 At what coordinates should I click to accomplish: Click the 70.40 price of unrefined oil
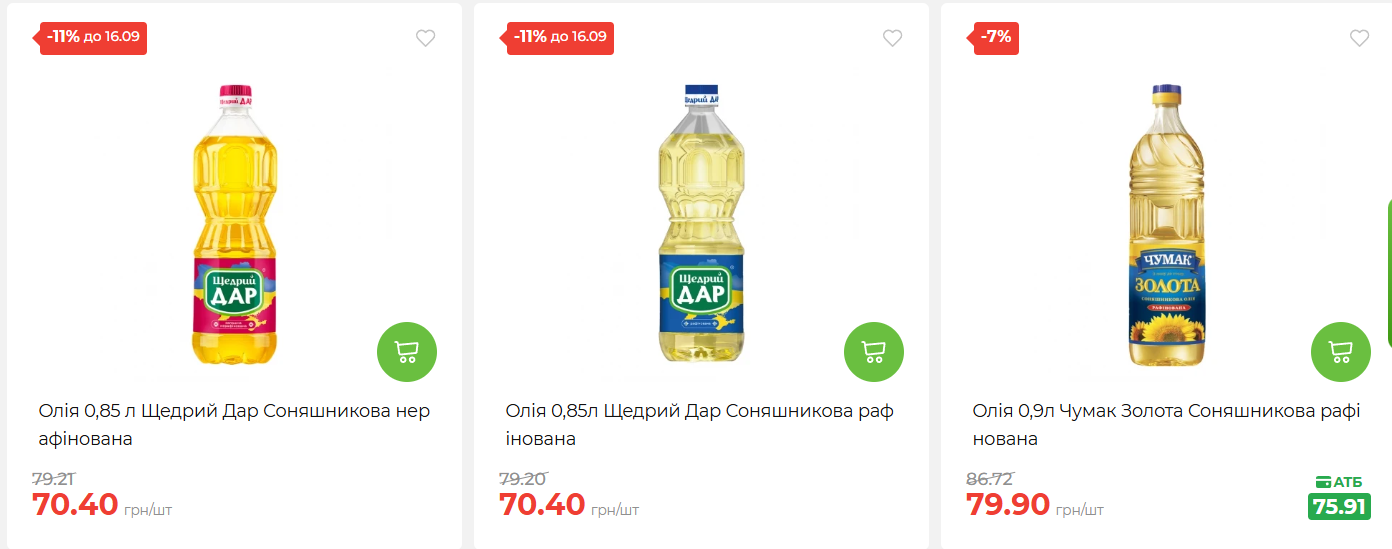click(x=75, y=505)
